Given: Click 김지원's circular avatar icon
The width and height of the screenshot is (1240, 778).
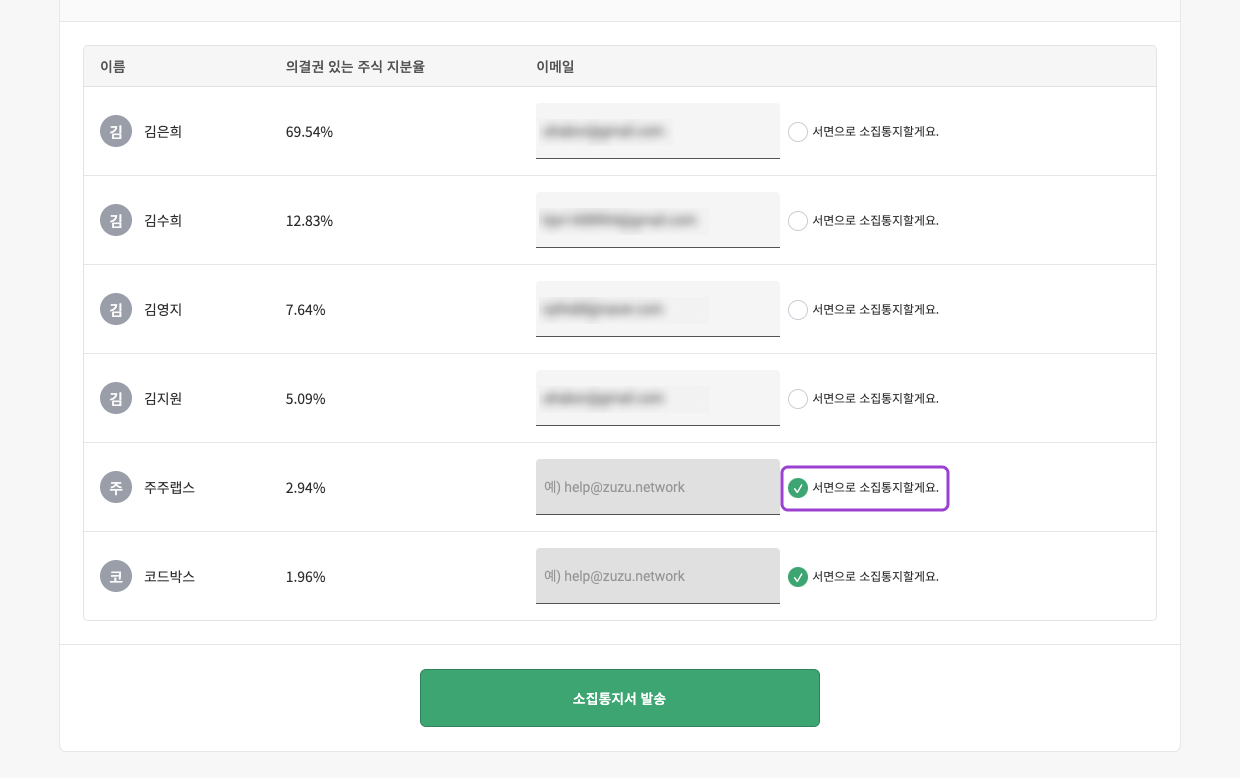Looking at the screenshot, I should [x=115, y=397].
